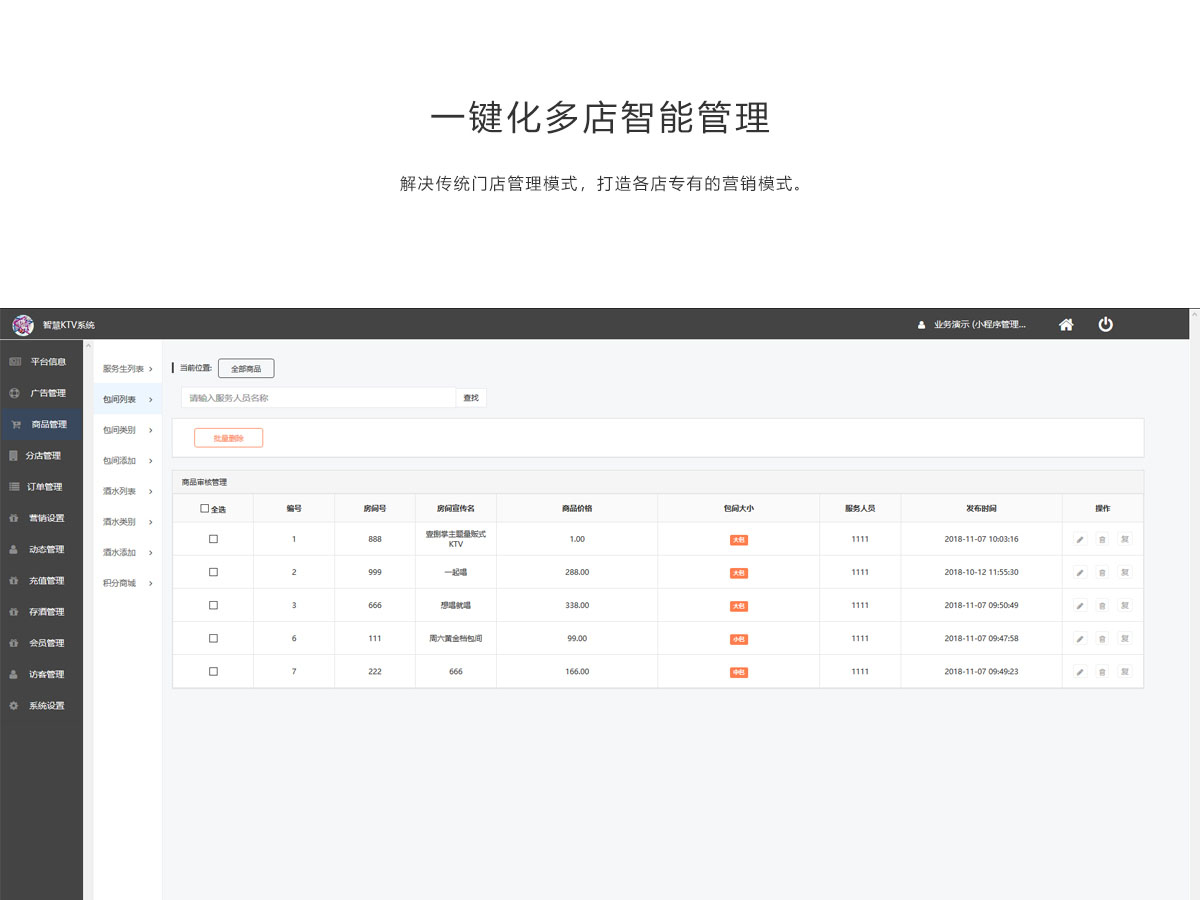Screen dimensions: 1200x900
Task: Edit room 222 with the pencil icon
Action: point(1080,671)
